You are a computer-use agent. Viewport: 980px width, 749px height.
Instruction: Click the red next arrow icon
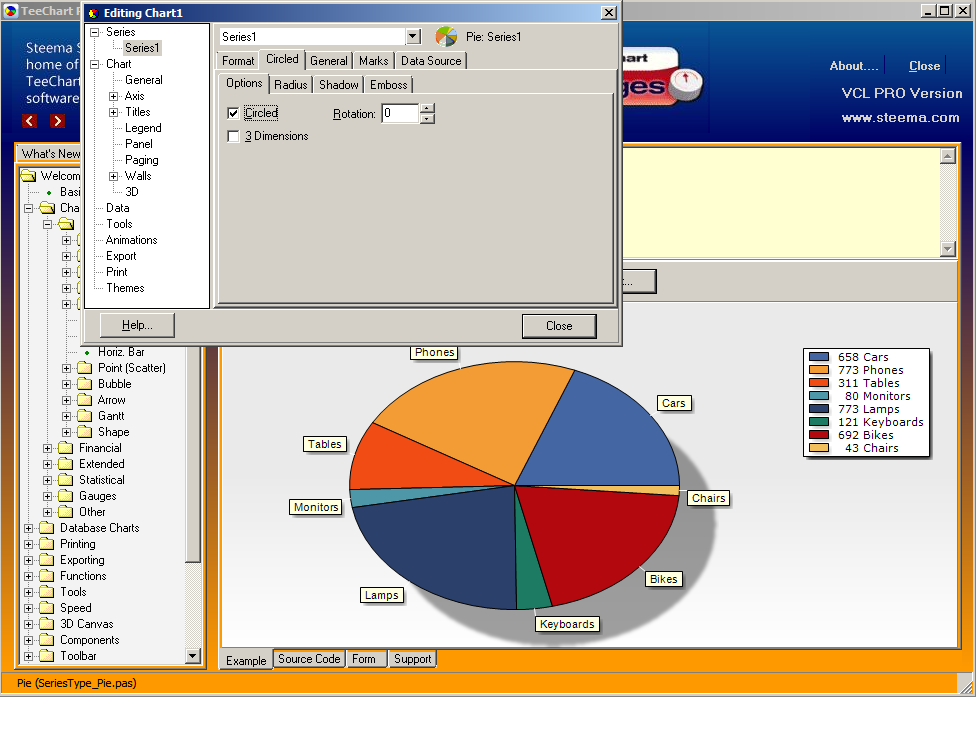coord(58,121)
